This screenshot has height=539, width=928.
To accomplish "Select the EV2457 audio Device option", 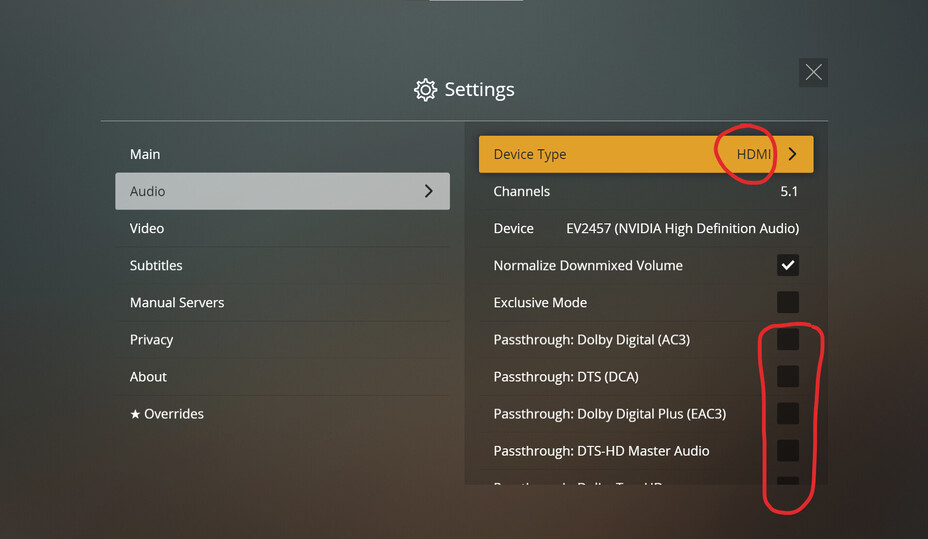I will [x=682, y=228].
